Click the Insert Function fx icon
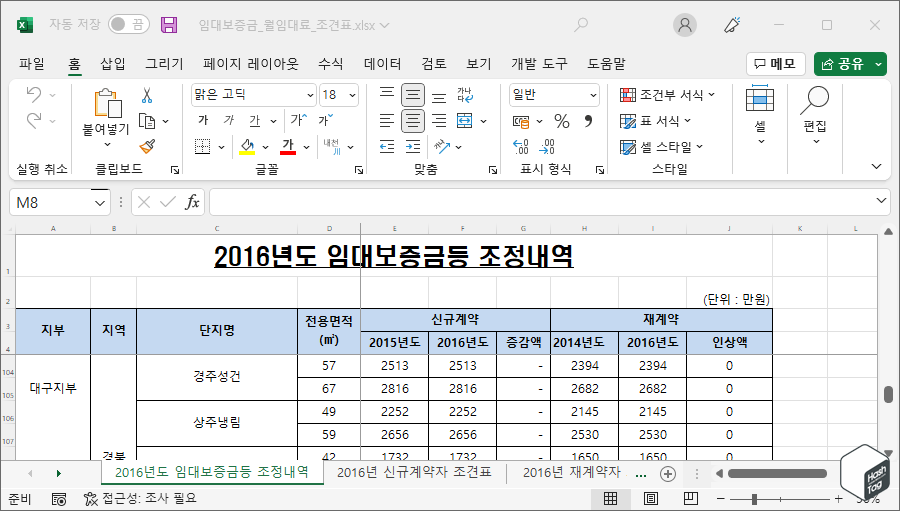Image resolution: width=900 pixels, height=511 pixels. 192,202
